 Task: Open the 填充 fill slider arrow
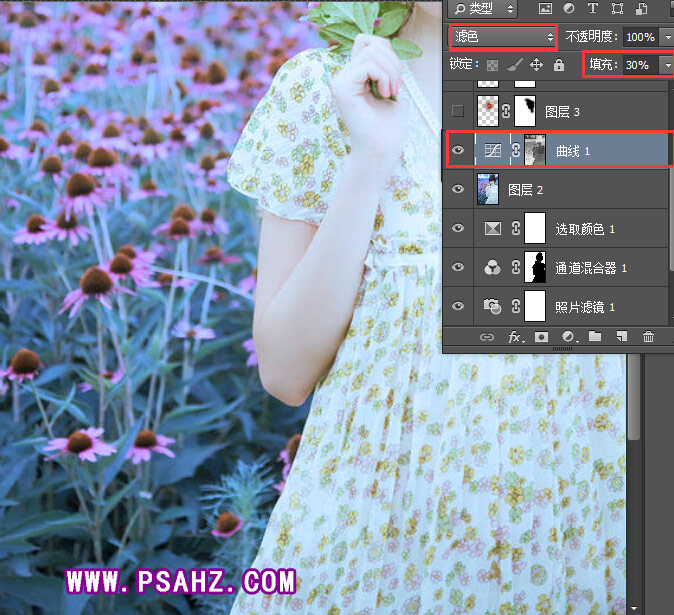[x=666, y=65]
